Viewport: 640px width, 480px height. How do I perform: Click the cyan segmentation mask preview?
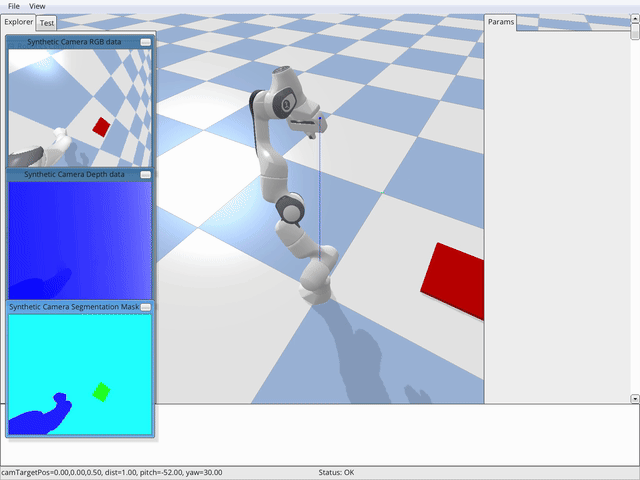click(80, 374)
